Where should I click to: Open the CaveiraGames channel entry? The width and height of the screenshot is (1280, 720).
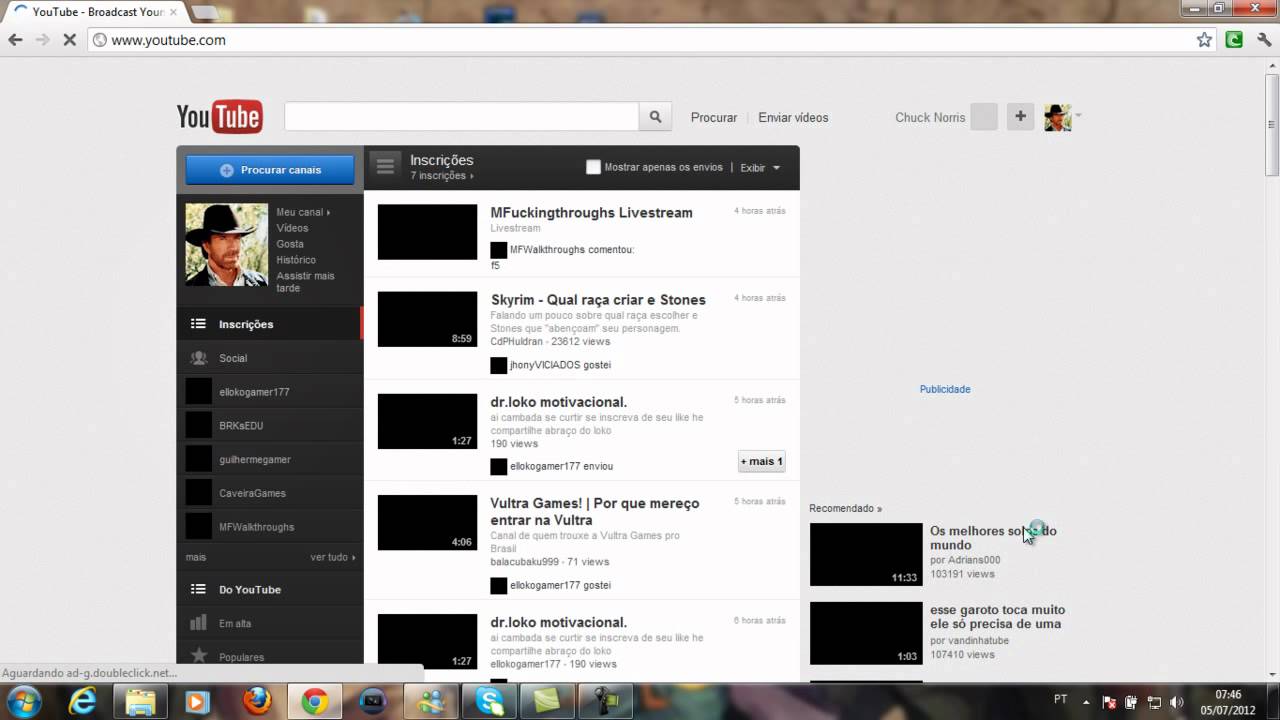(270, 493)
